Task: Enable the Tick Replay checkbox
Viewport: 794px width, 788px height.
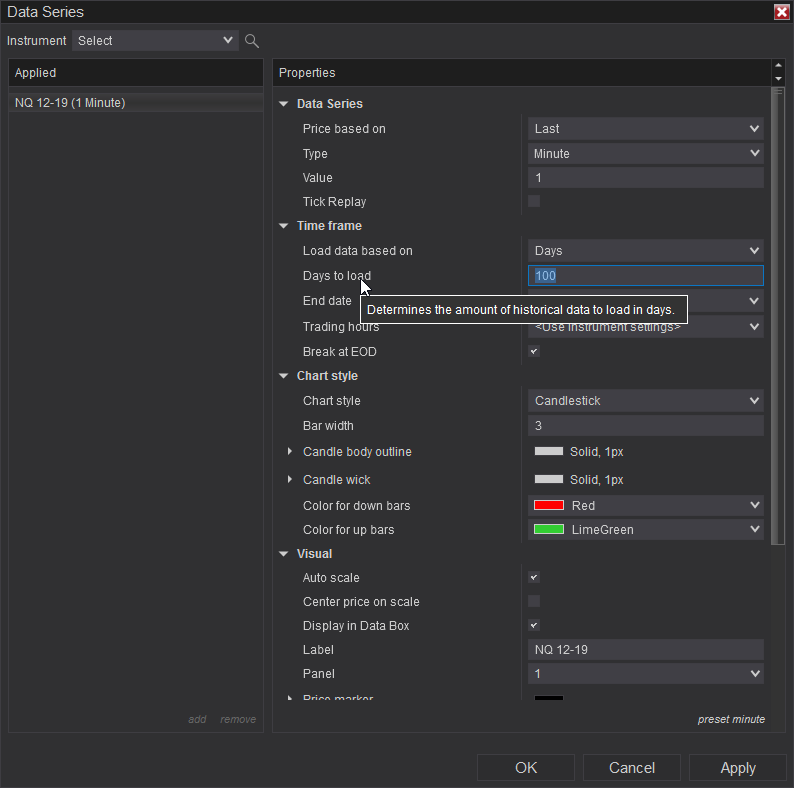Action: 534,201
